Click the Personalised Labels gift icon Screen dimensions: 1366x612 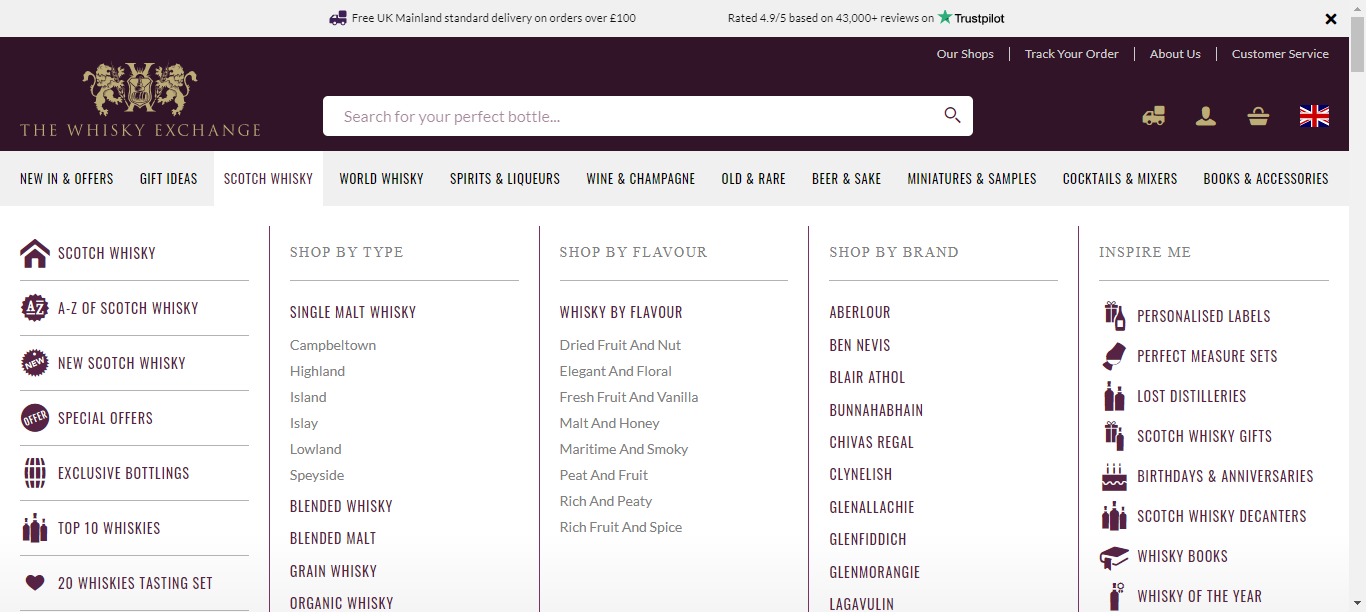(1114, 315)
